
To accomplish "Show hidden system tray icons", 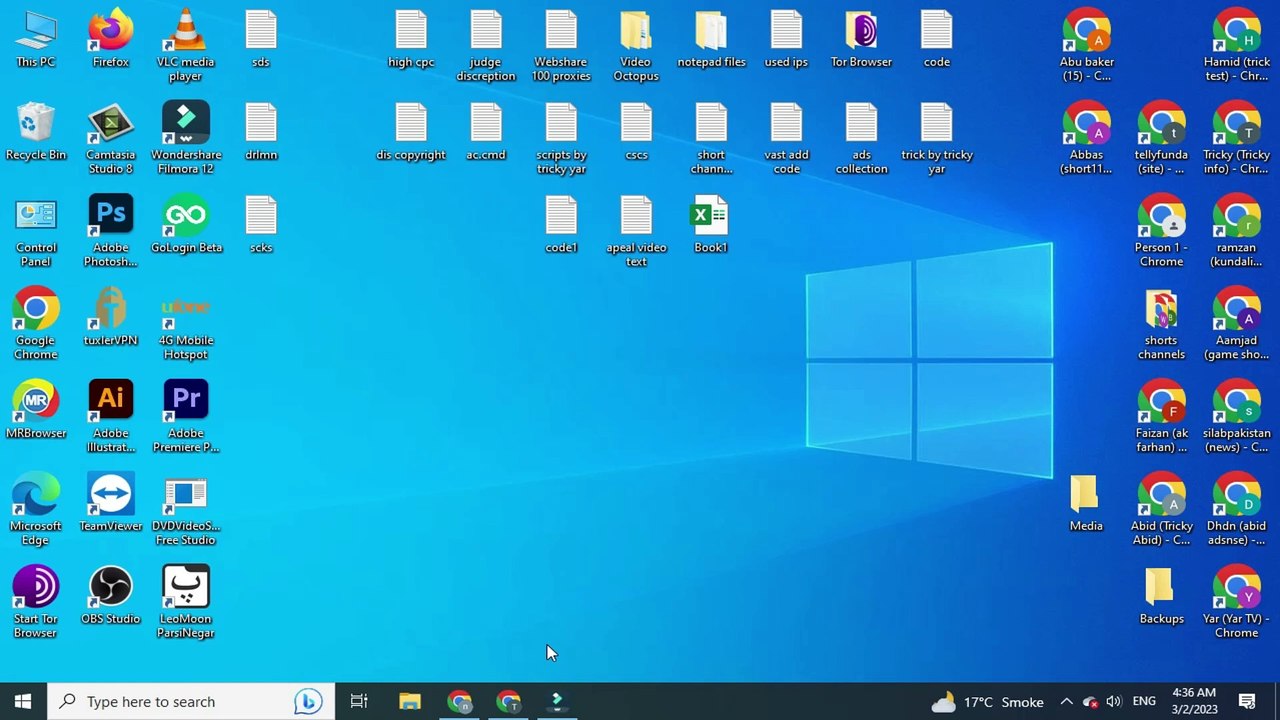I will click(1066, 702).
